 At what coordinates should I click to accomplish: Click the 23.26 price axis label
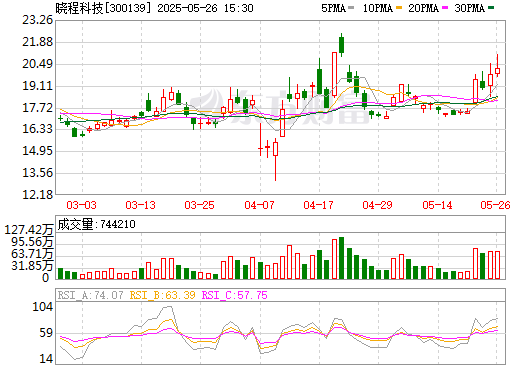point(37,20)
